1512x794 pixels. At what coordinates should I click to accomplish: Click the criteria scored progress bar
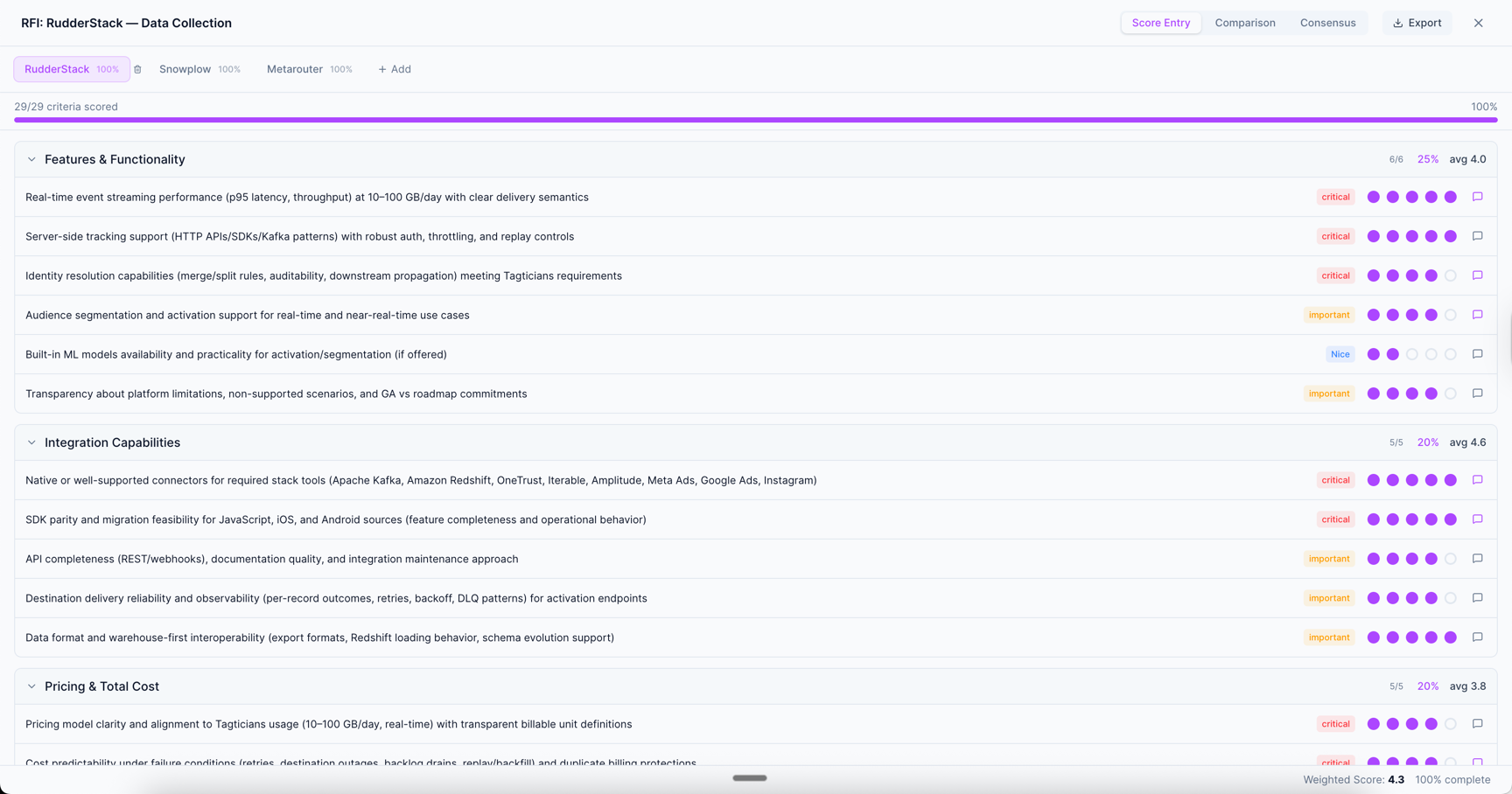(755, 120)
